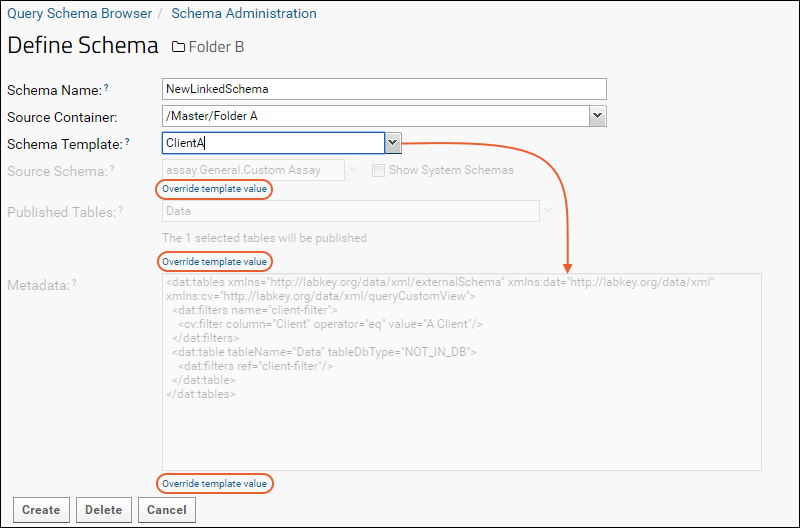The width and height of the screenshot is (800, 528).
Task: Click the Published Tables help question mark
Action: click(121, 209)
